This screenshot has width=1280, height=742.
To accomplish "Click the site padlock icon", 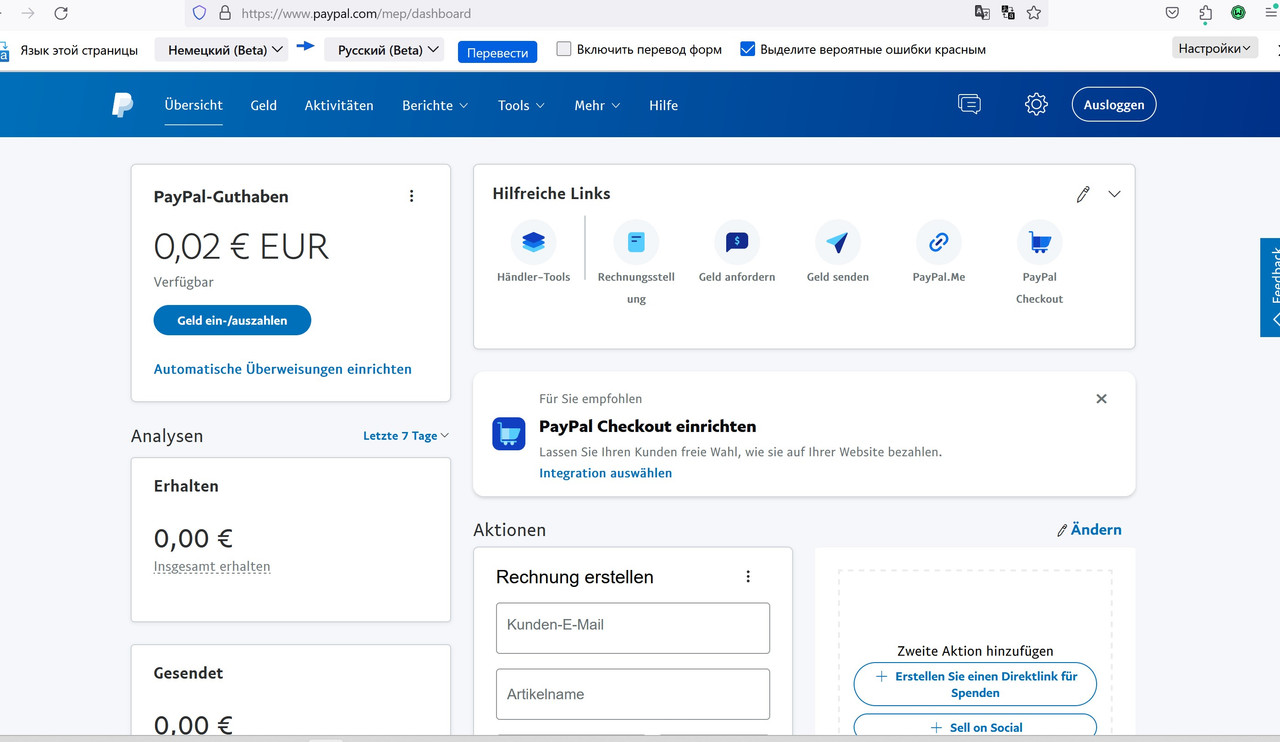I will click(x=224, y=13).
